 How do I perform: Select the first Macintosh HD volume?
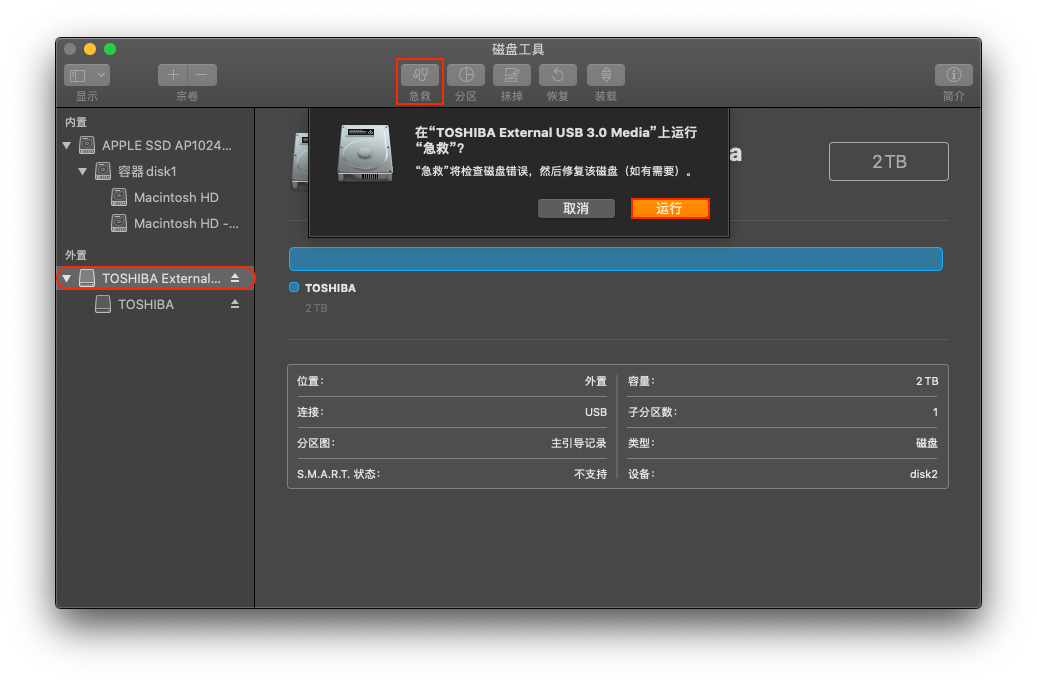(176, 198)
